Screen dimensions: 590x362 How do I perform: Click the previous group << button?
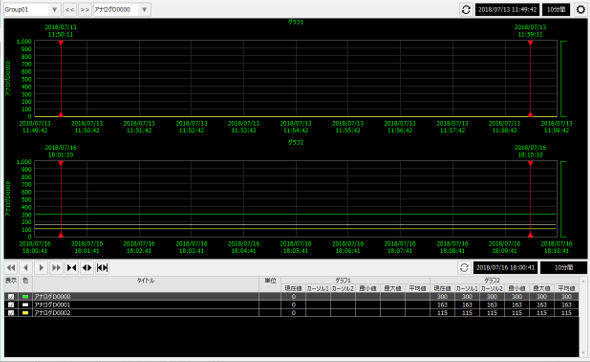(70, 9)
